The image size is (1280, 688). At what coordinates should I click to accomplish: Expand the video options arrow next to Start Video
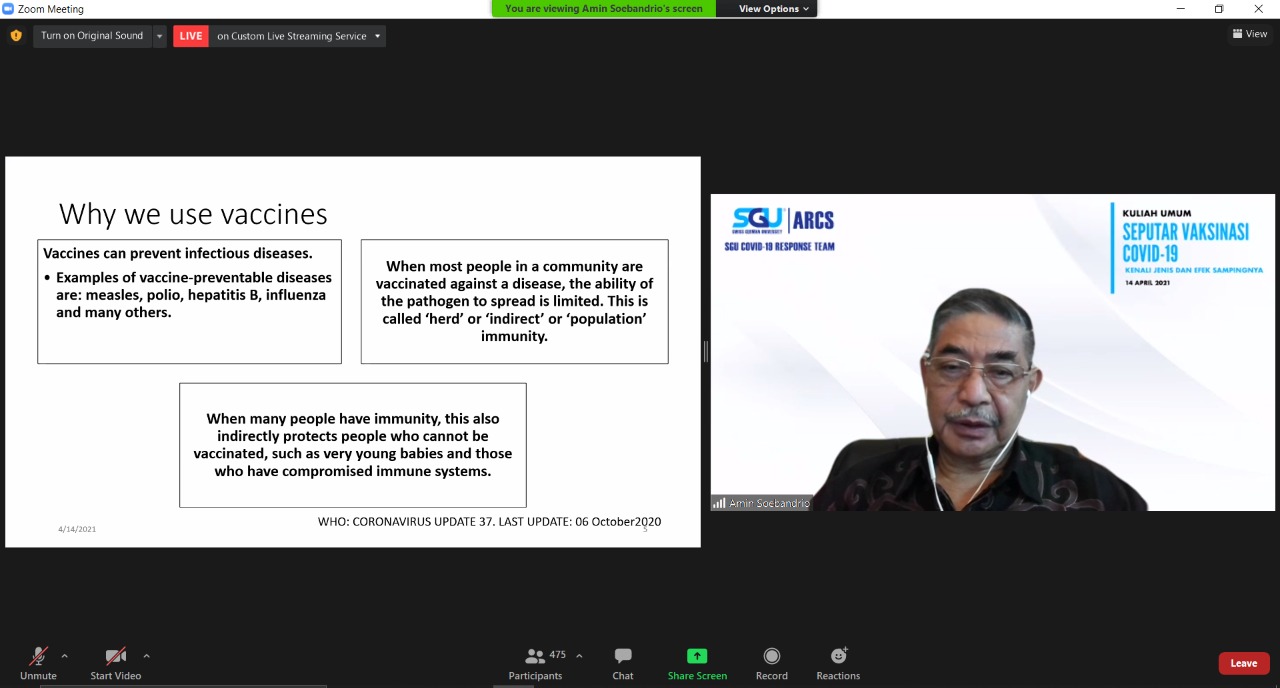coord(146,656)
